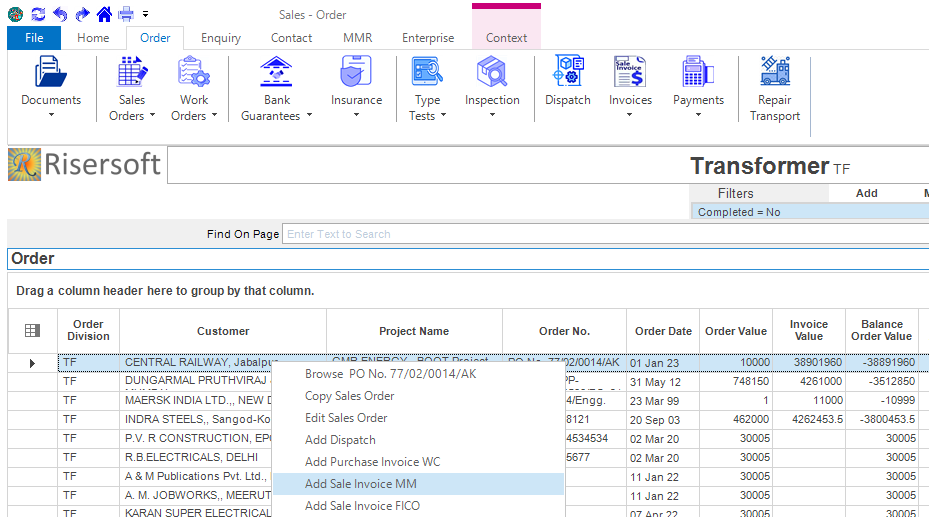Open the File tab
929x517 pixels.
[34, 38]
